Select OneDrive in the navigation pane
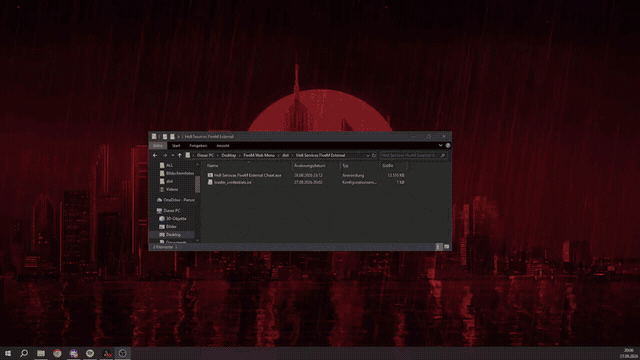Viewport: 640px width, 360px height. [x=176, y=200]
